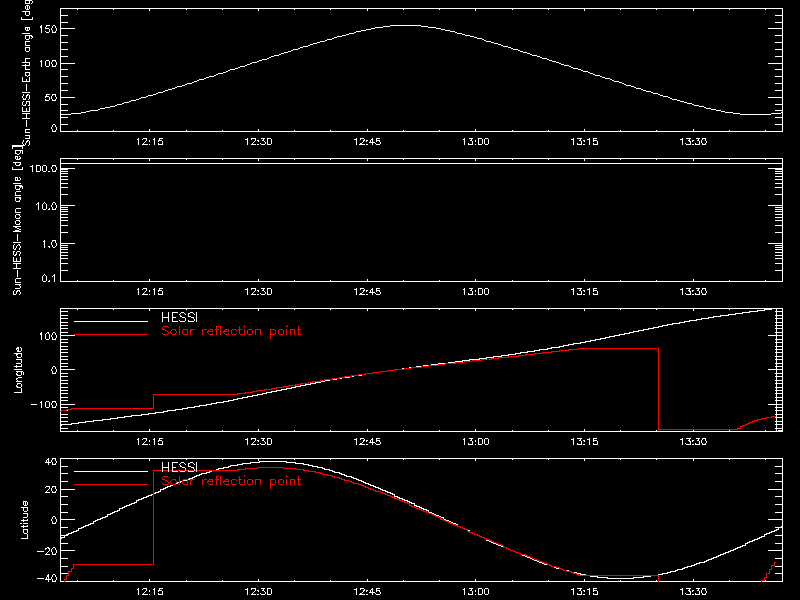
Task: Select the -20 label on Latitude axis
Action: 47,551
